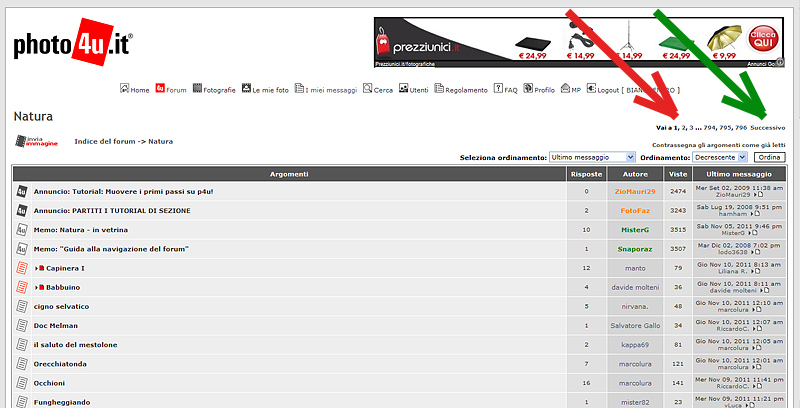Open the Ordinamento Decrescente dropdown
This screenshot has height=408, width=800.
click(720, 157)
